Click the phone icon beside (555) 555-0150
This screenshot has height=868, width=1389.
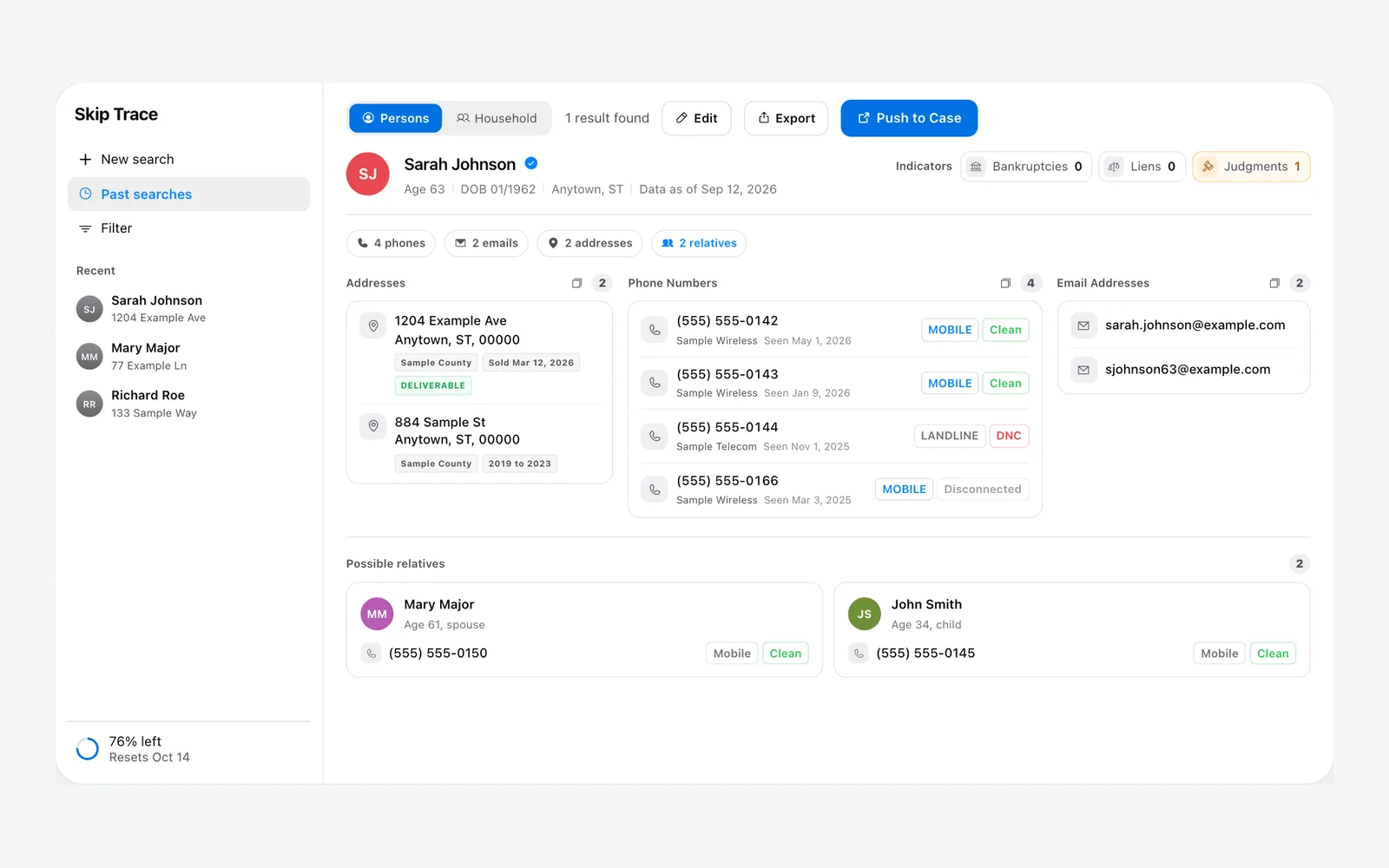(371, 654)
